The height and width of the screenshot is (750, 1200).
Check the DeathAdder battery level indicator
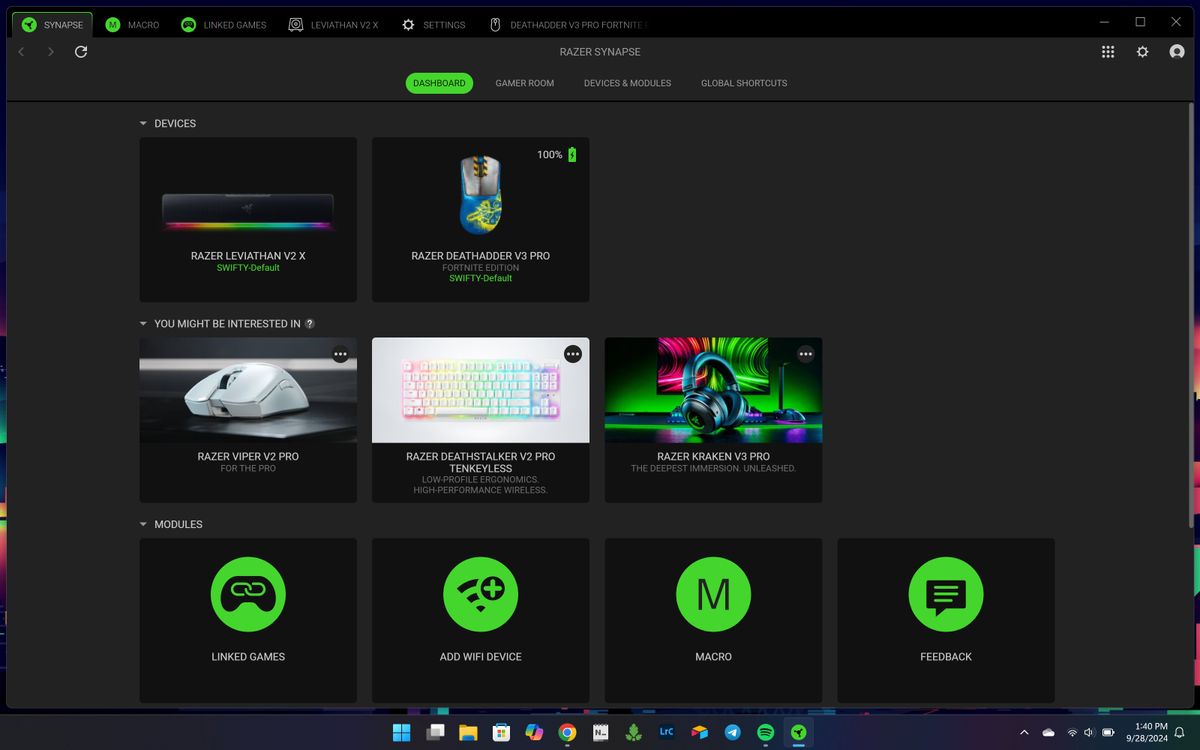pos(556,155)
